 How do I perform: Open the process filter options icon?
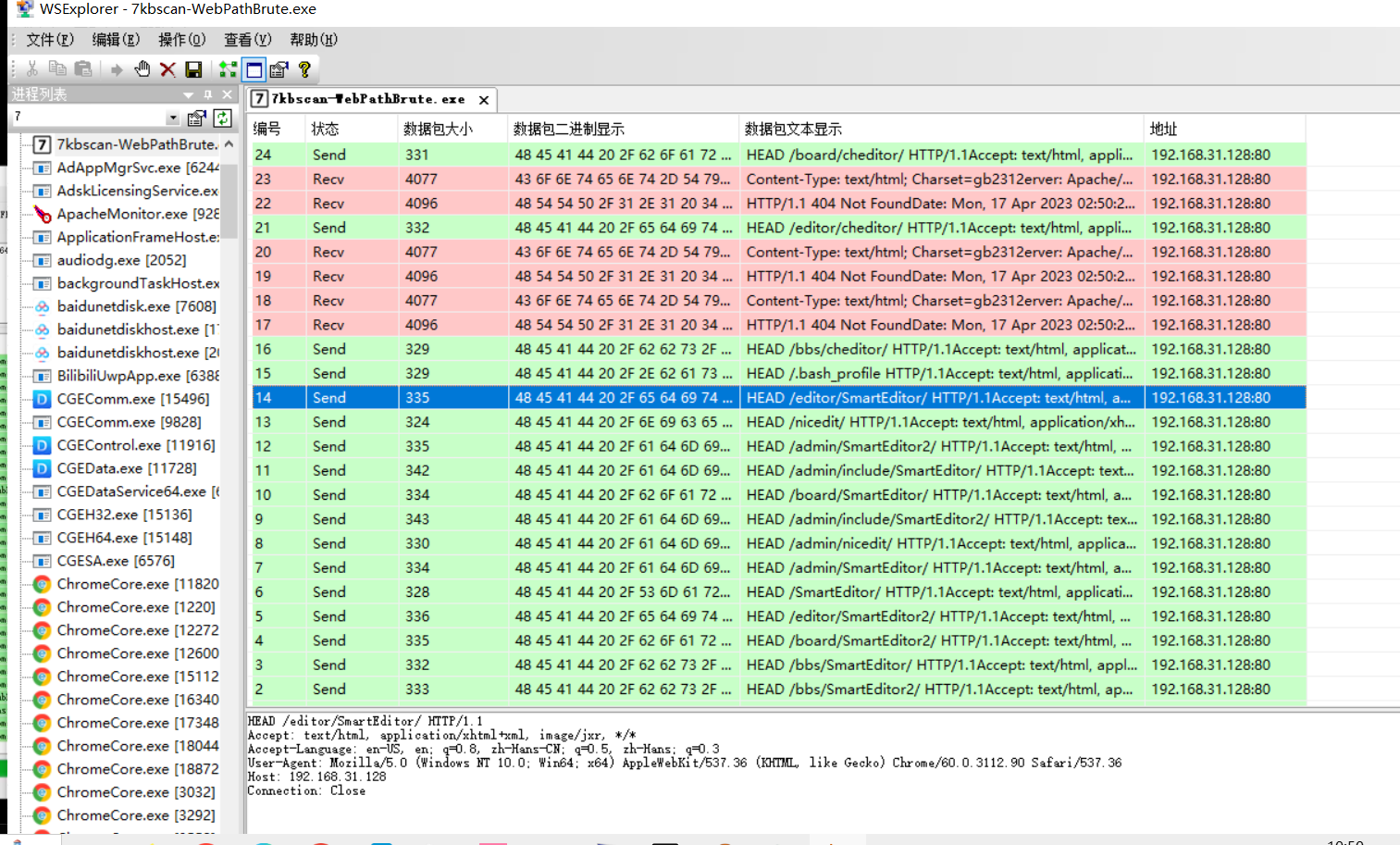[196, 118]
